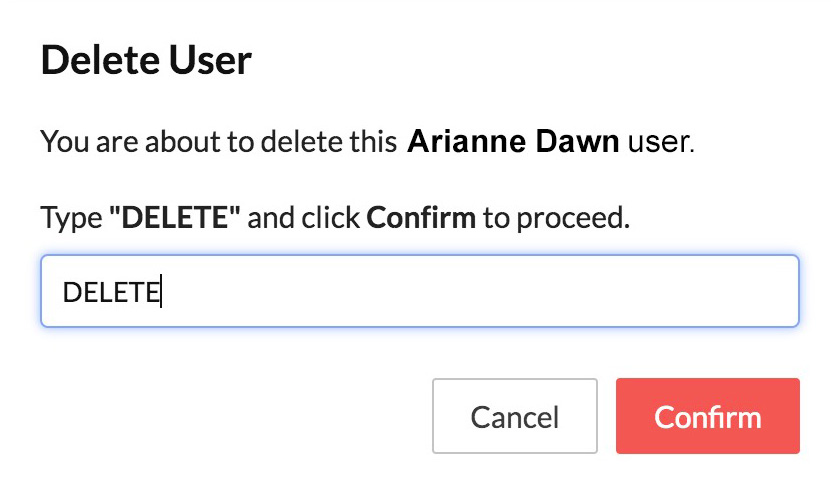
Task: Click the 'delete this' text before the name
Action: [329, 142]
